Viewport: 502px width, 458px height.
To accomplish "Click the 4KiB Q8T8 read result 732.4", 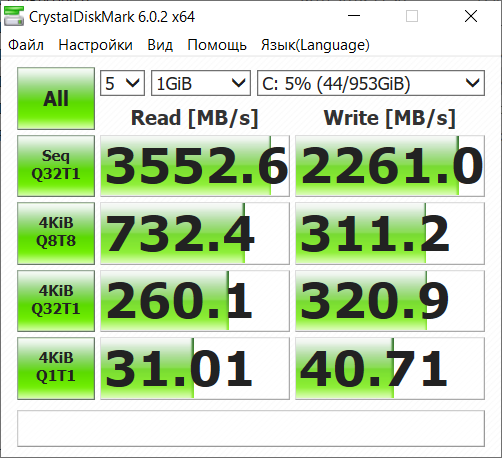I will [195, 233].
